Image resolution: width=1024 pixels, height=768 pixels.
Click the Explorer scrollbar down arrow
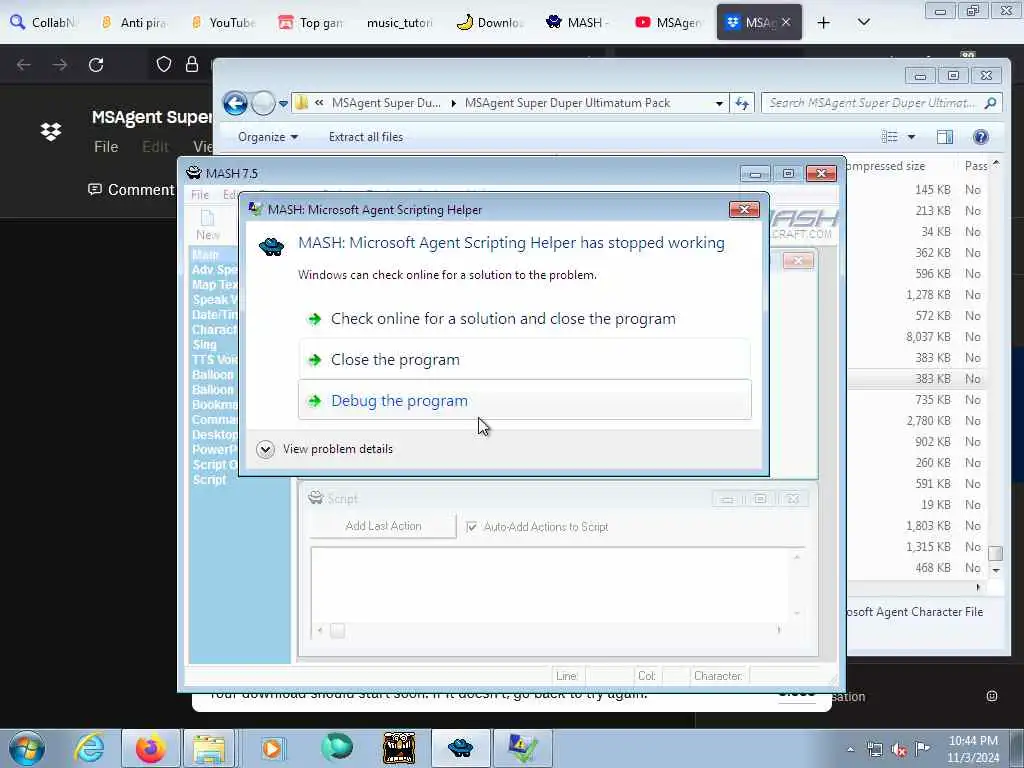(x=996, y=570)
